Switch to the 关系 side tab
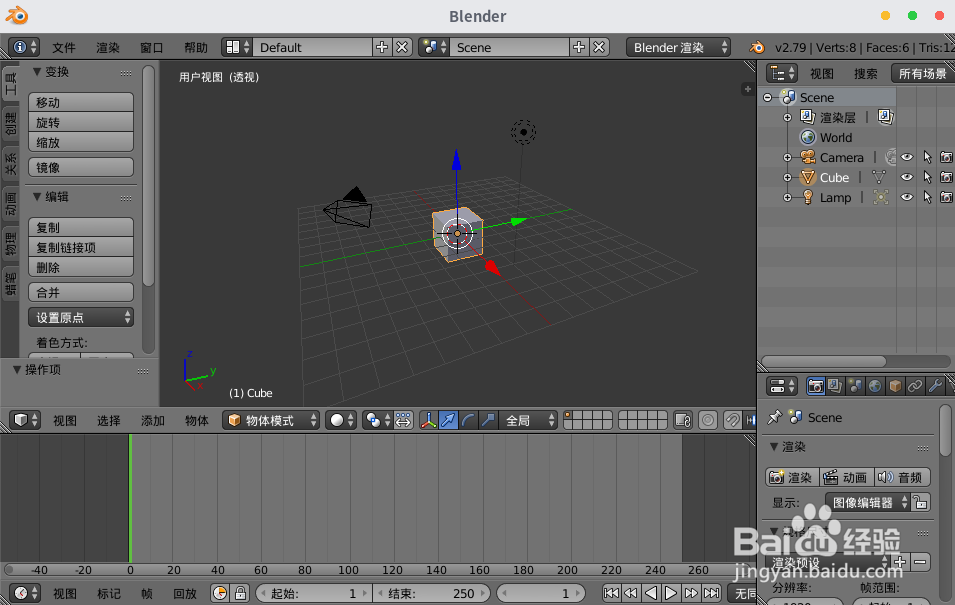This screenshot has height=605, width=955. pyautogui.click(x=10, y=164)
